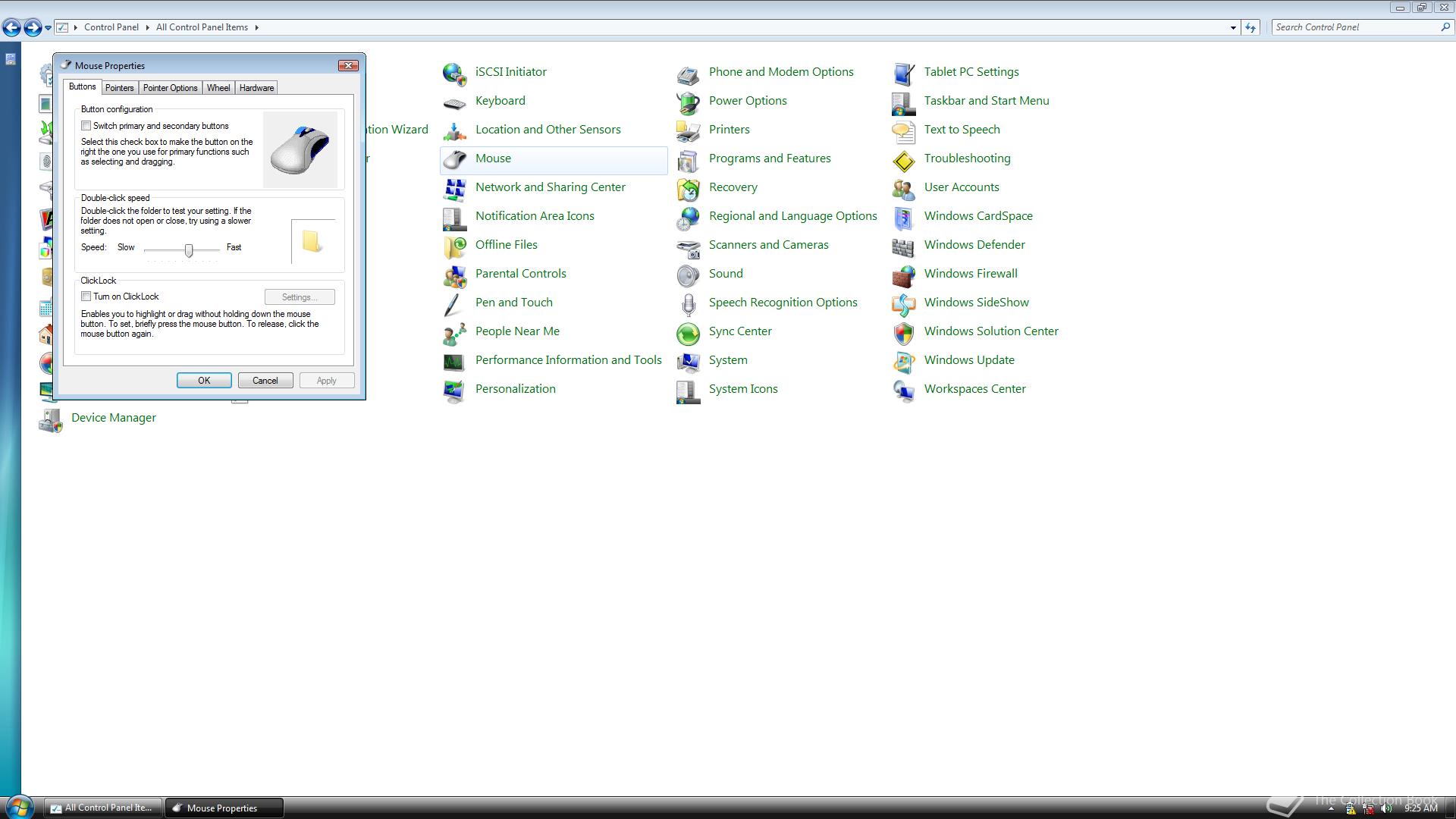
Task: Open the Windows Defender link
Action: [974, 245]
